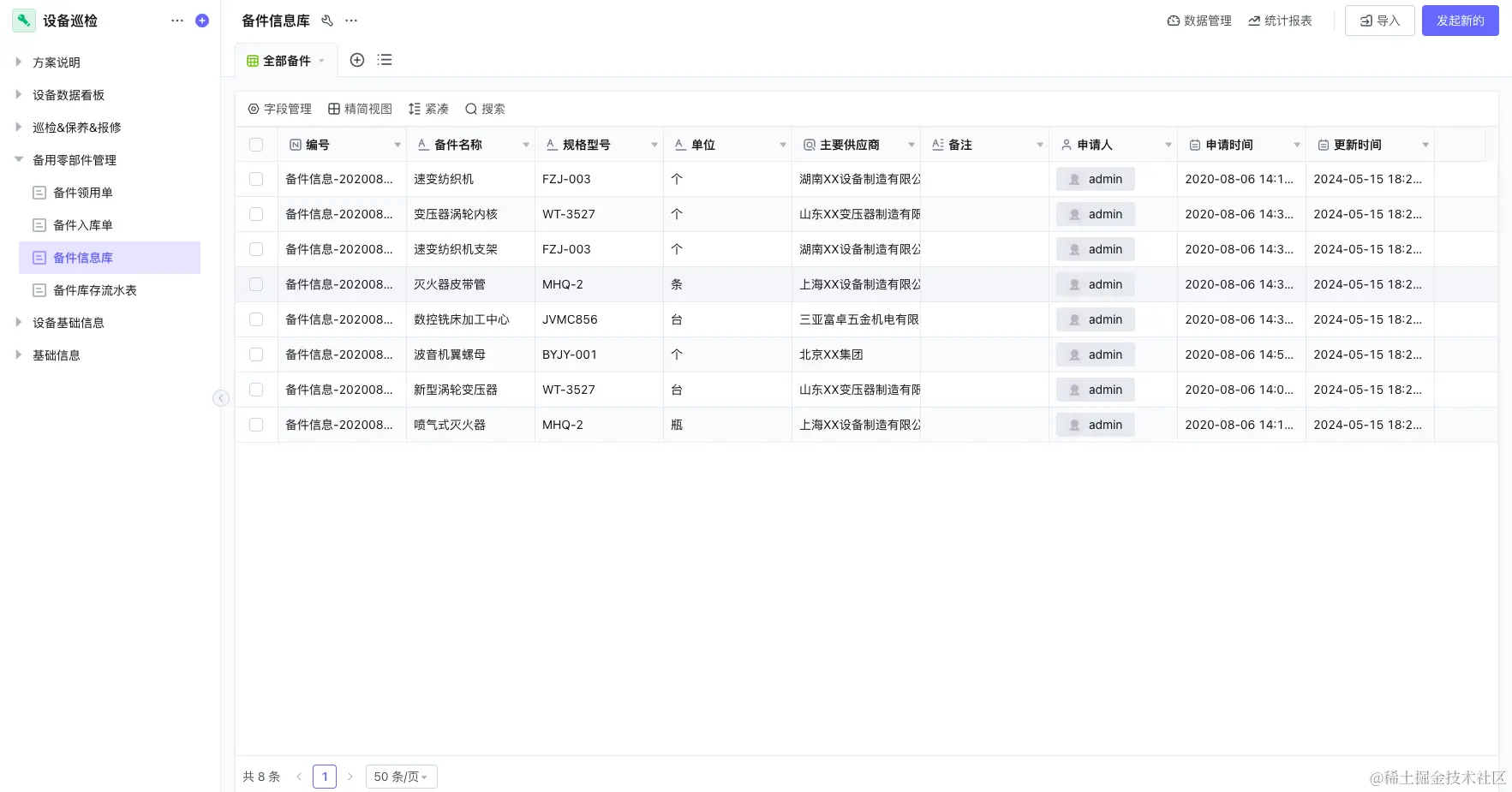
Task: Open the 规格型号 column dropdown arrow
Action: pos(654,145)
